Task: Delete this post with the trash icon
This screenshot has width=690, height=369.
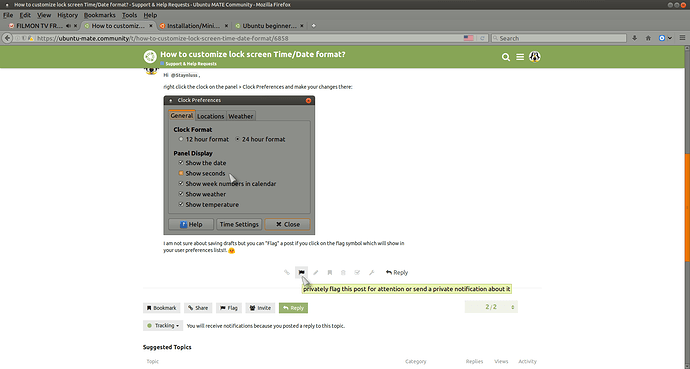Action: (x=343, y=273)
